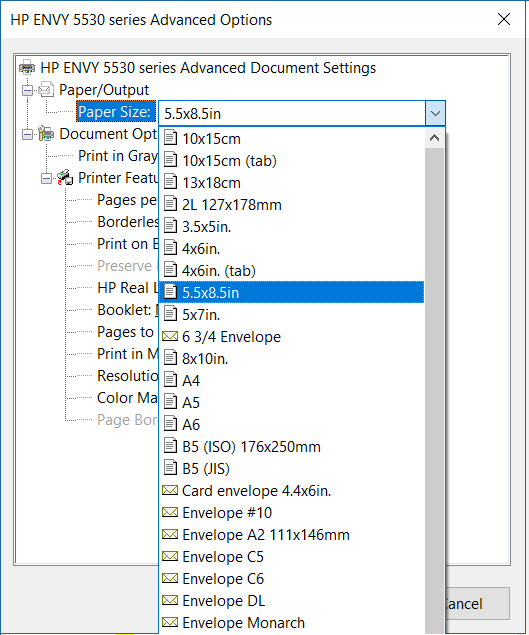Click the Document Options printer icon
This screenshot has height=635, width=529.
[x=46, y=133]
